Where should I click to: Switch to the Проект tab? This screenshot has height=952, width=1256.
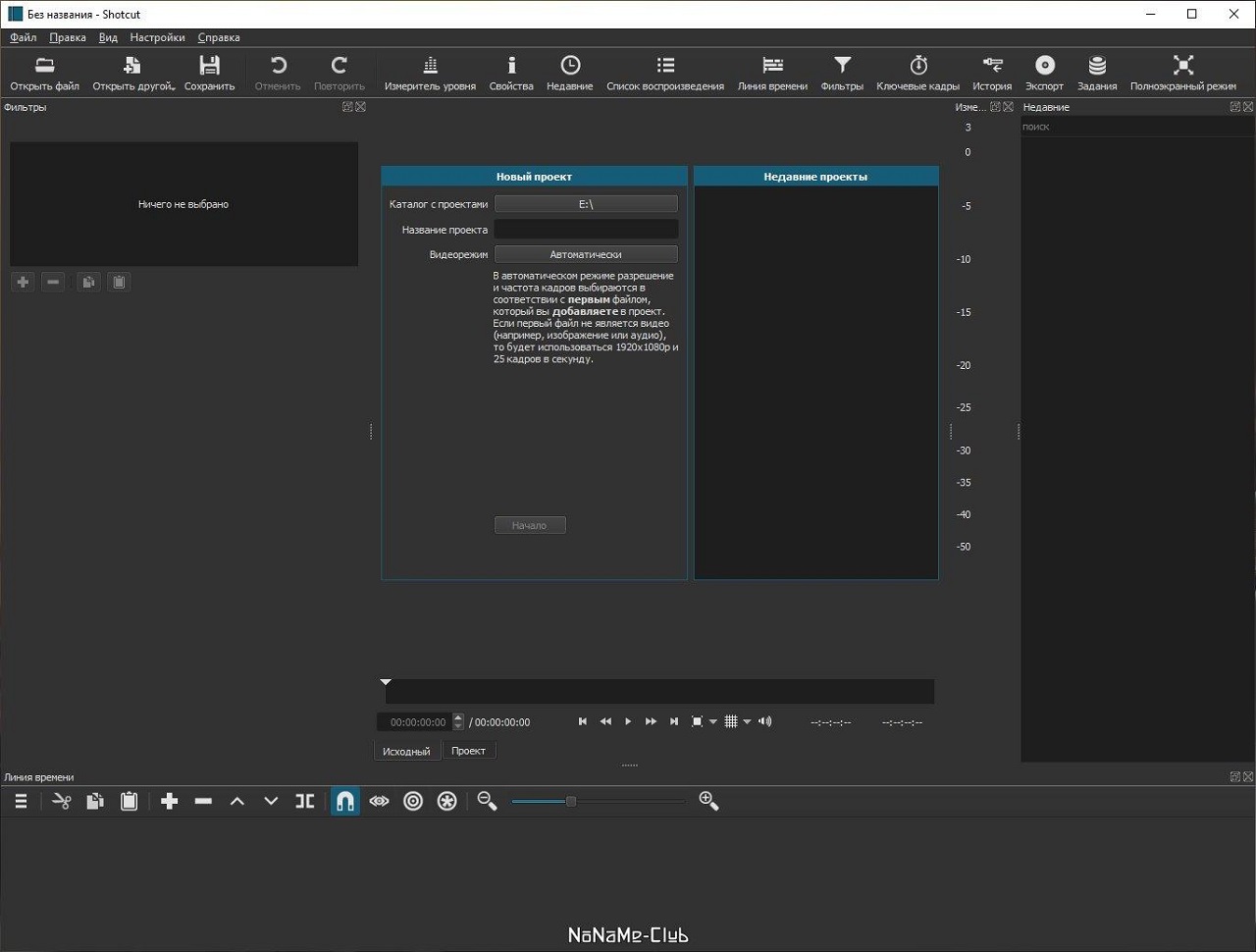tap(468, 751)
